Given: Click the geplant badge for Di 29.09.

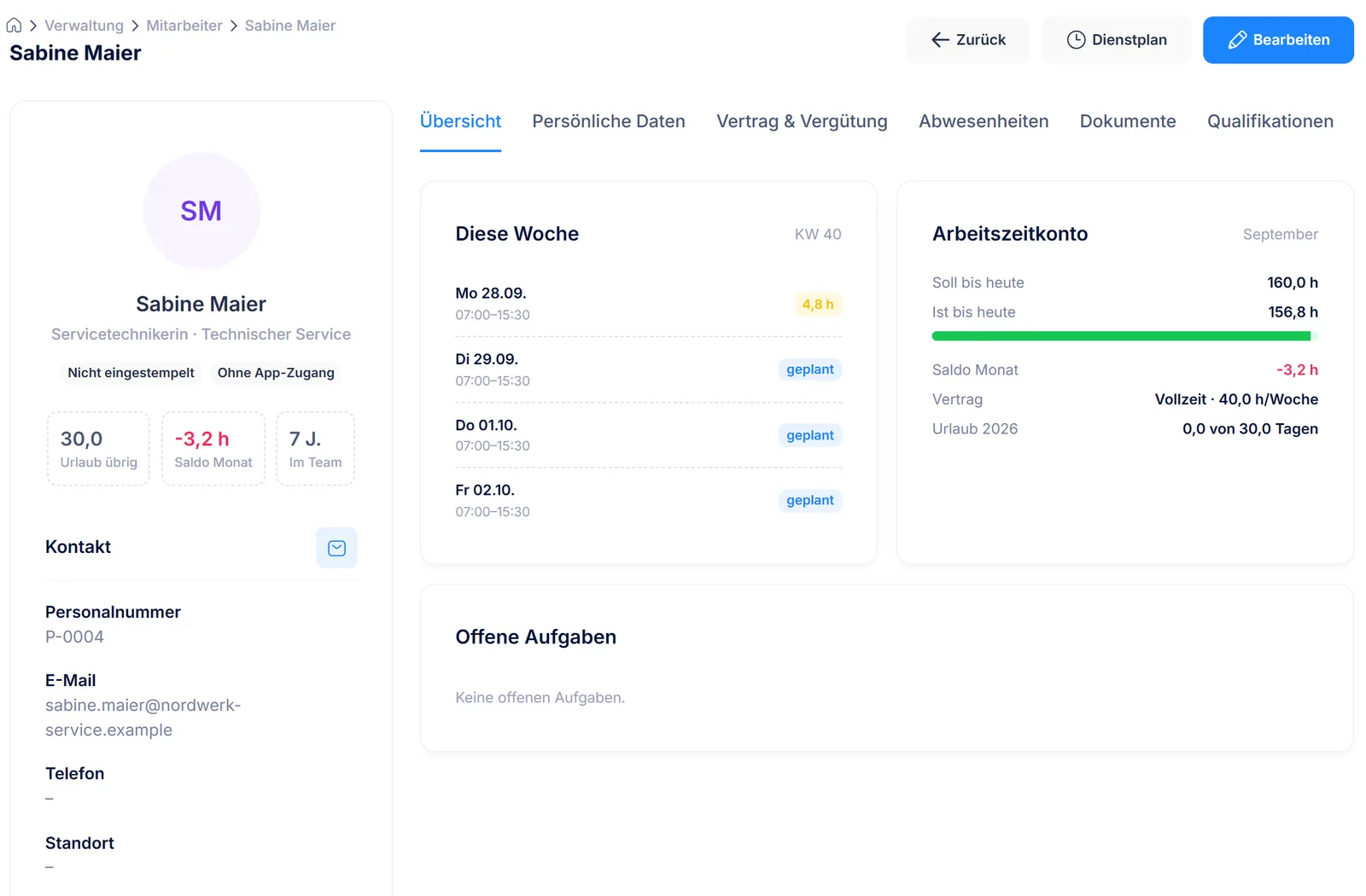Looking at the screenshot, I should click(810, 369).
